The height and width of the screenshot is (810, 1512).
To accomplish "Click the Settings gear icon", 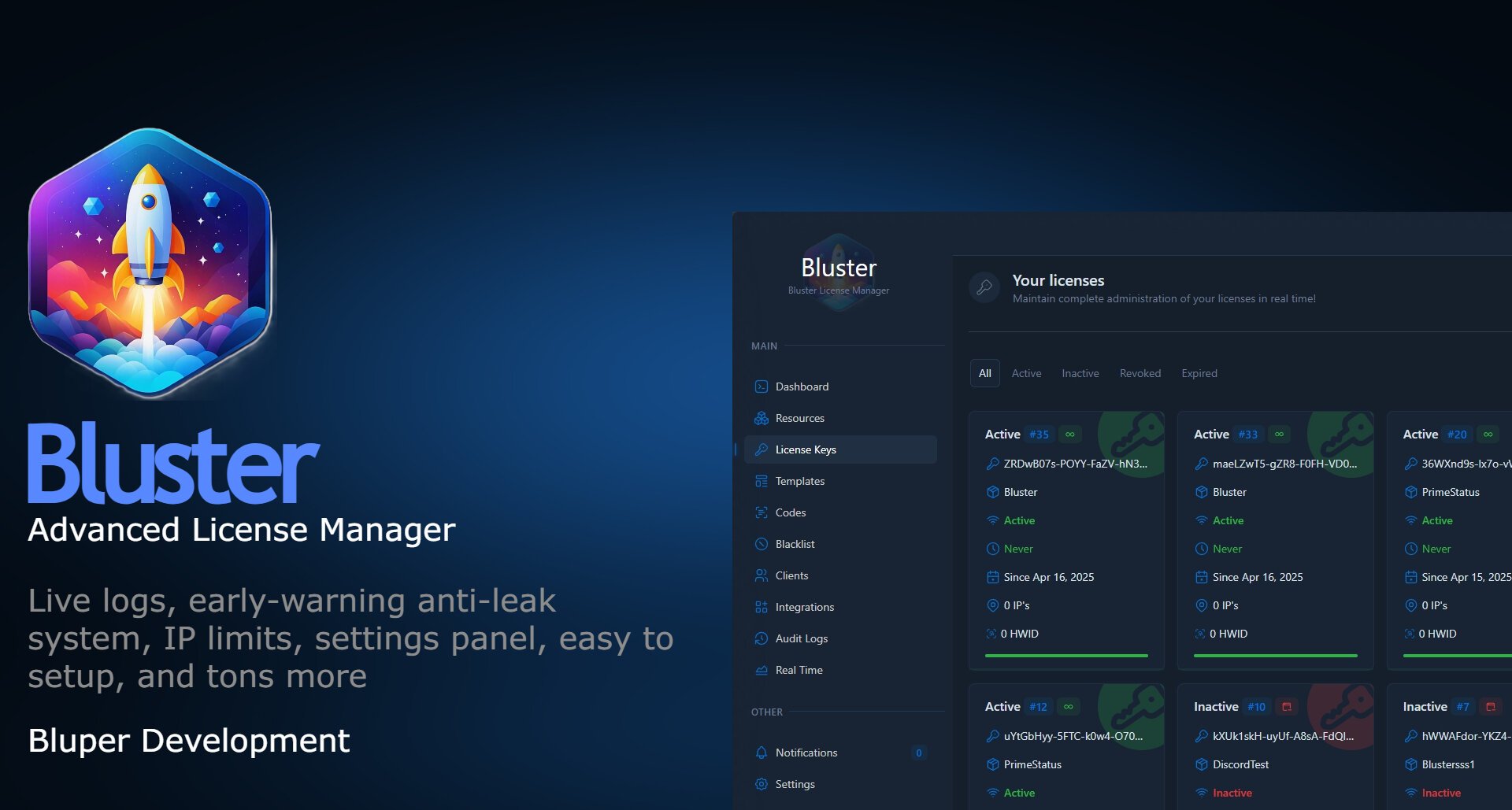I will pos(761,784).
